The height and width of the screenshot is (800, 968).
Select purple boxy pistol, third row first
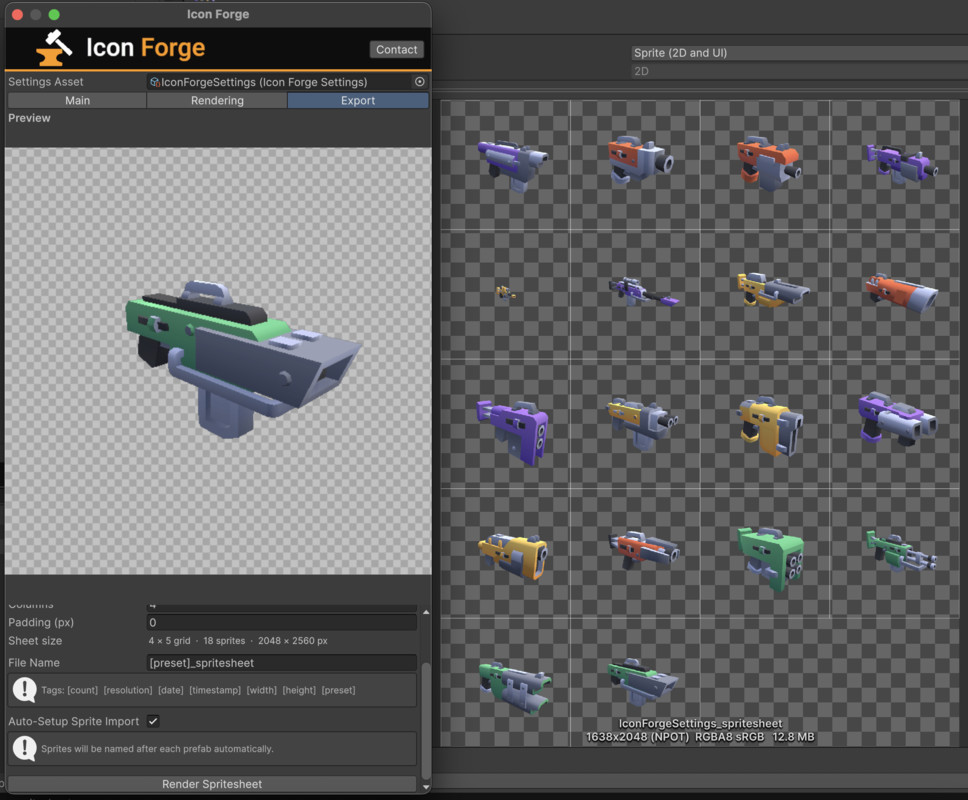pyautogui.click(x=513, y=431)
